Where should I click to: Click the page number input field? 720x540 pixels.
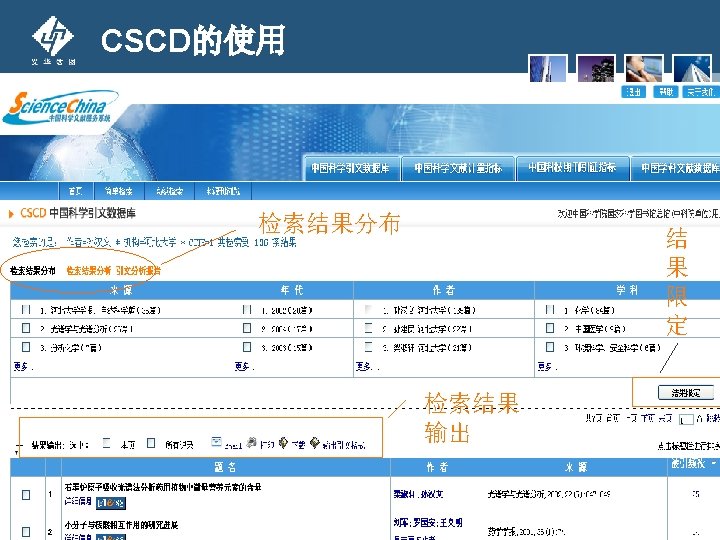686,419
